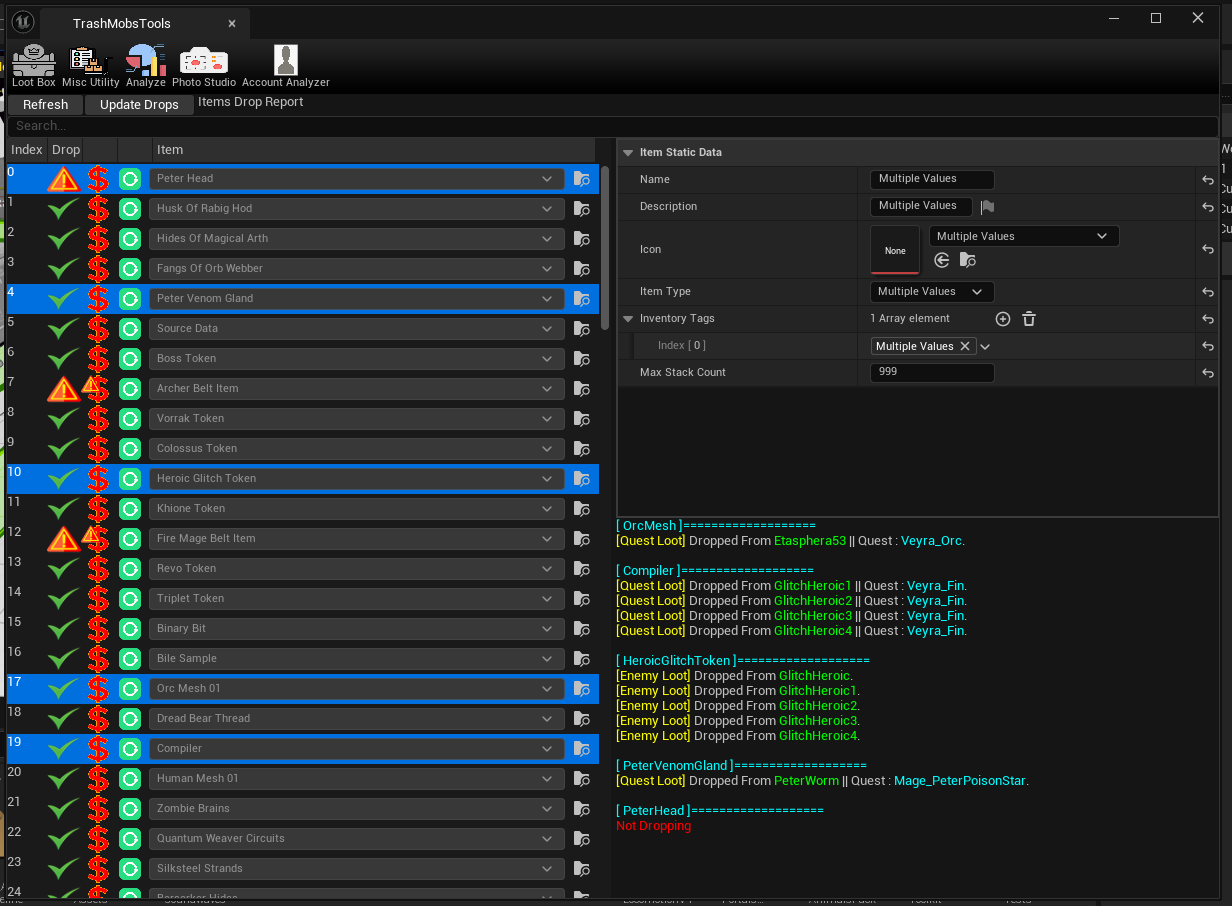Viewport: 1232px width, 906px height.
Task: Open the Inventory Tags Index 0 options chevron
Action: click(985, 346)
